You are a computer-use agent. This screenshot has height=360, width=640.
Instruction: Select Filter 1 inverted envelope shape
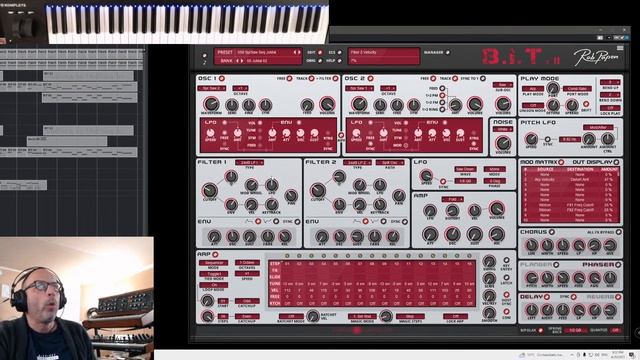point(276,222)
